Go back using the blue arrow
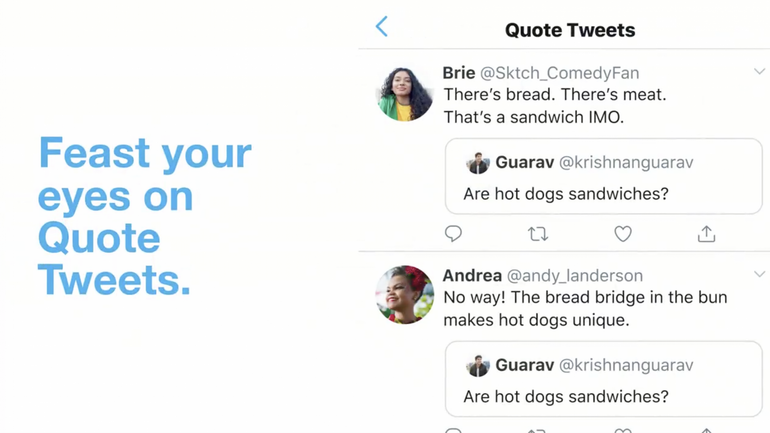 pos(382,26)
